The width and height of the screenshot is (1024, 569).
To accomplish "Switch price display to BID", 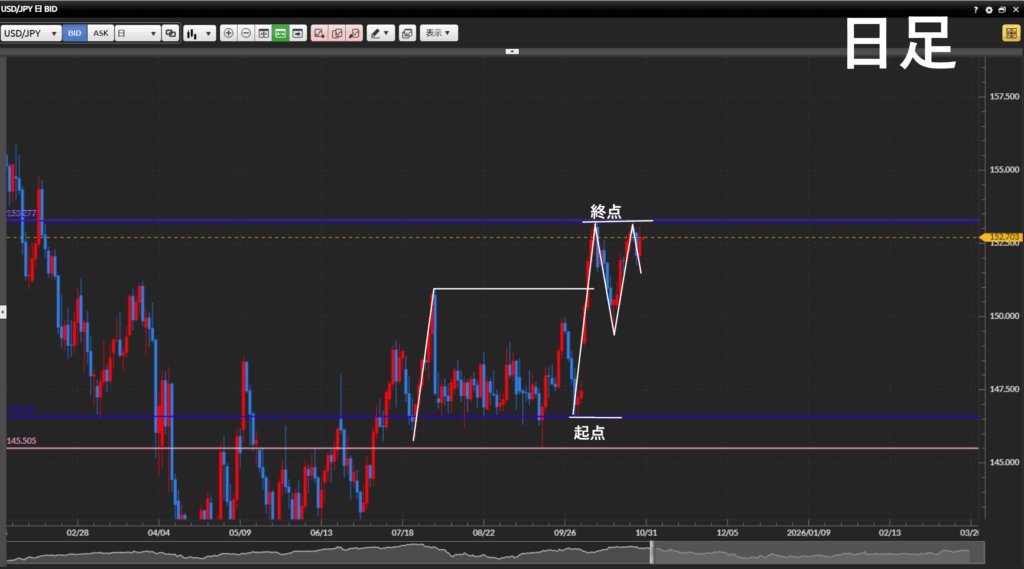I will [75, 33].
